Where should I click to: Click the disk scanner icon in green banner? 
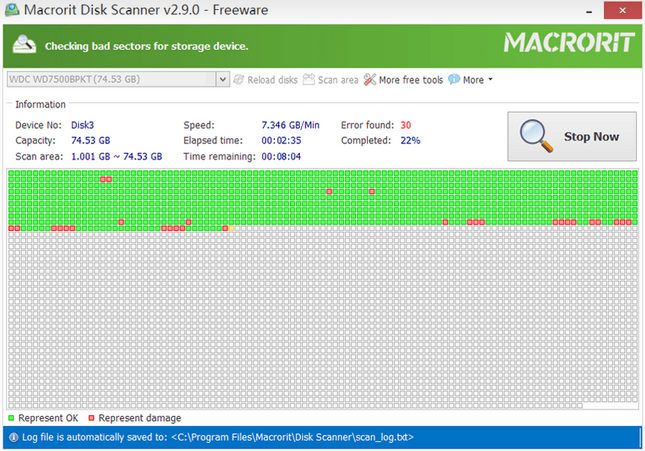point(24,44)
